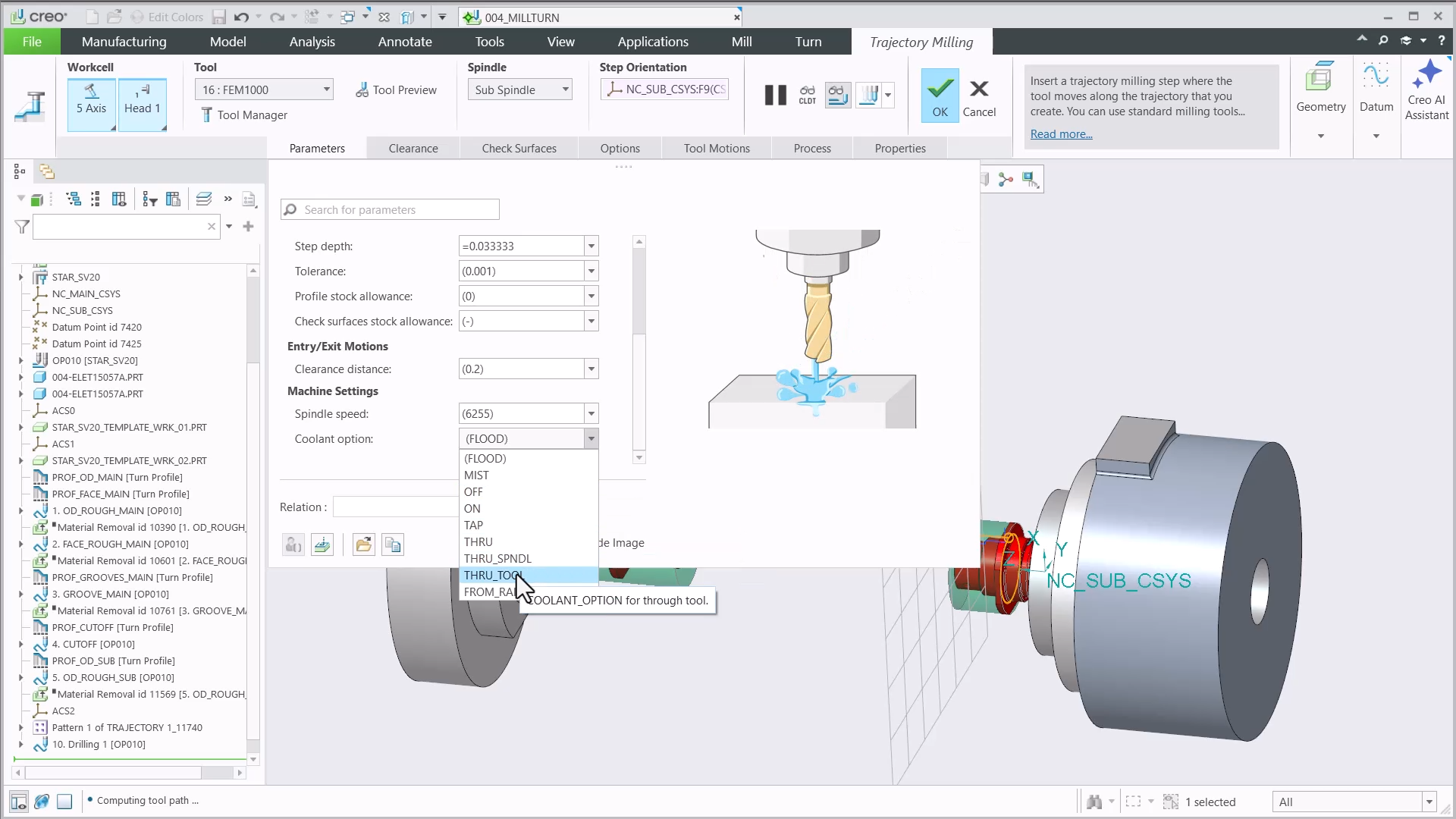The image size is (1456, 819).
Task: Click the Pause step icon
Action: coord(775,95)
